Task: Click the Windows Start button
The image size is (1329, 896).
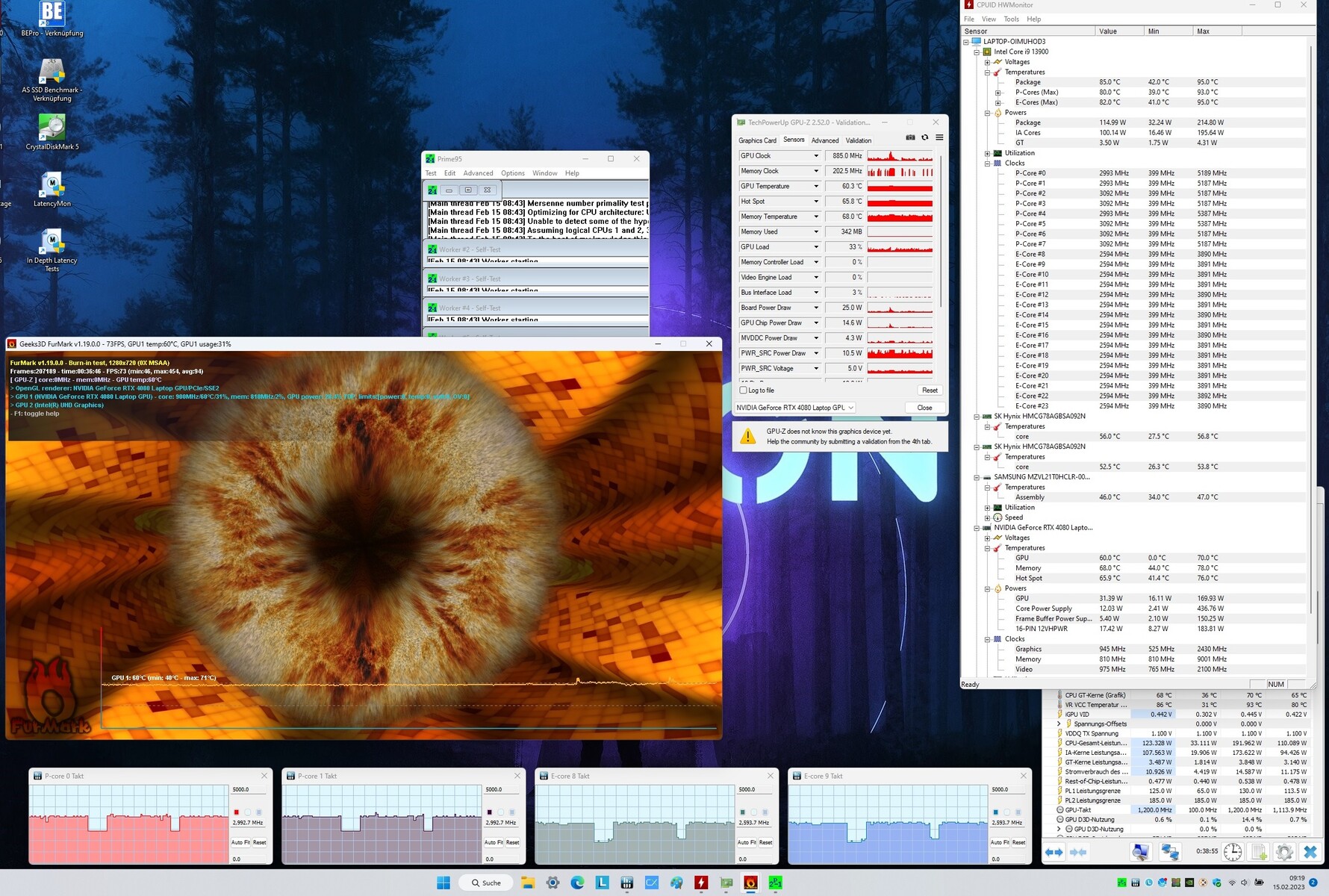Action: coord(443,883)
